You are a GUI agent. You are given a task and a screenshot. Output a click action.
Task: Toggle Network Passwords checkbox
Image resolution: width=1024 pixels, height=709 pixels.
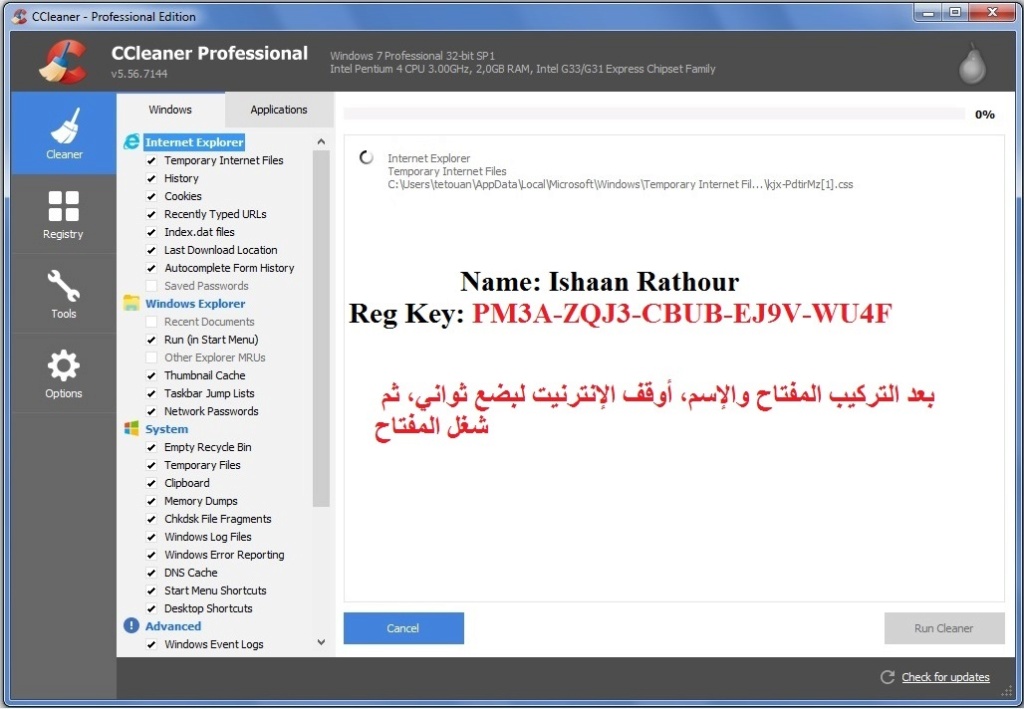[x=152, y=411]
